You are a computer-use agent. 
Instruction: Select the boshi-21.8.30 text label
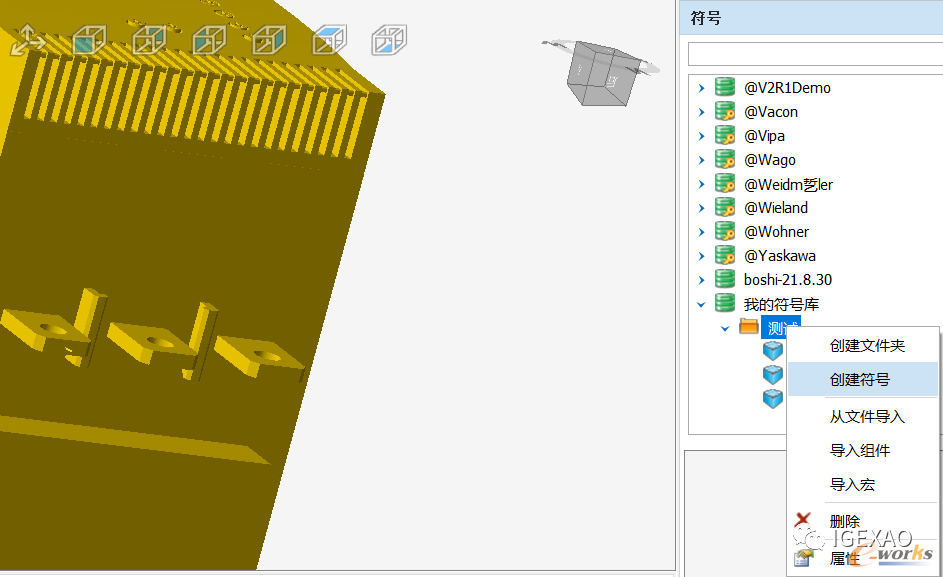pyautogui.click(x=788, y=280)
